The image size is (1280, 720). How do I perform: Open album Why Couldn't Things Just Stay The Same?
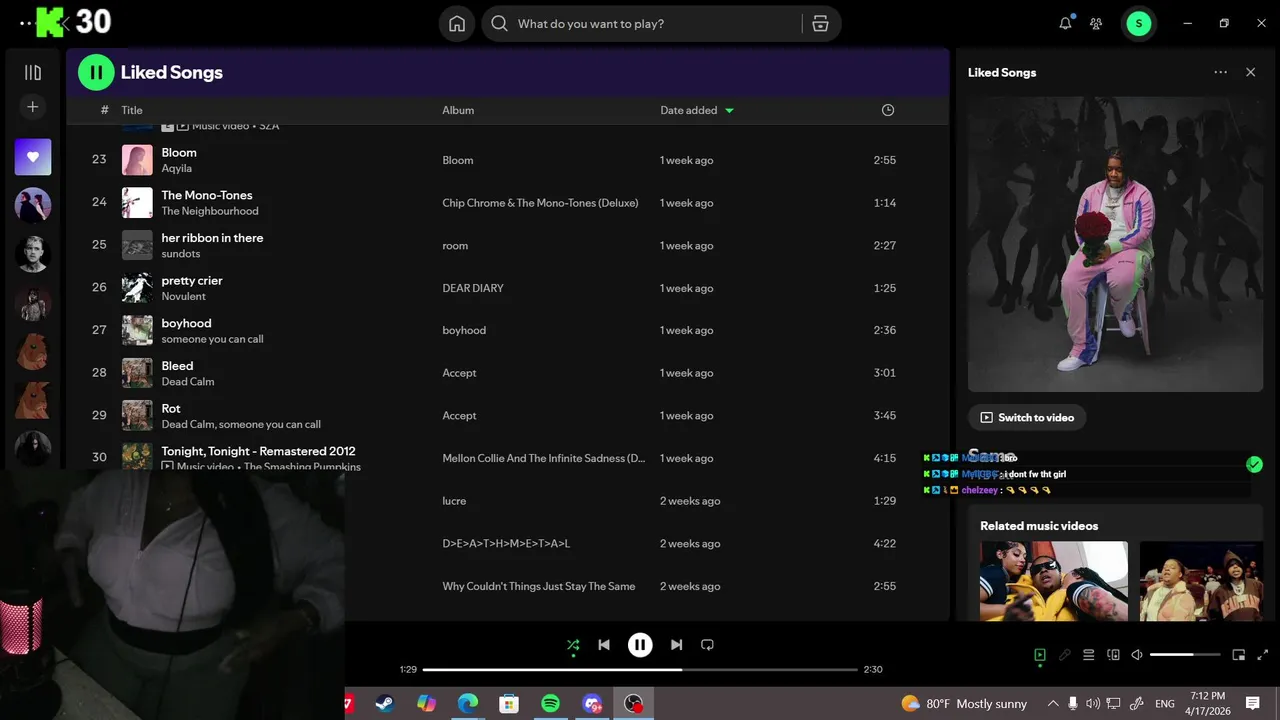539,586
